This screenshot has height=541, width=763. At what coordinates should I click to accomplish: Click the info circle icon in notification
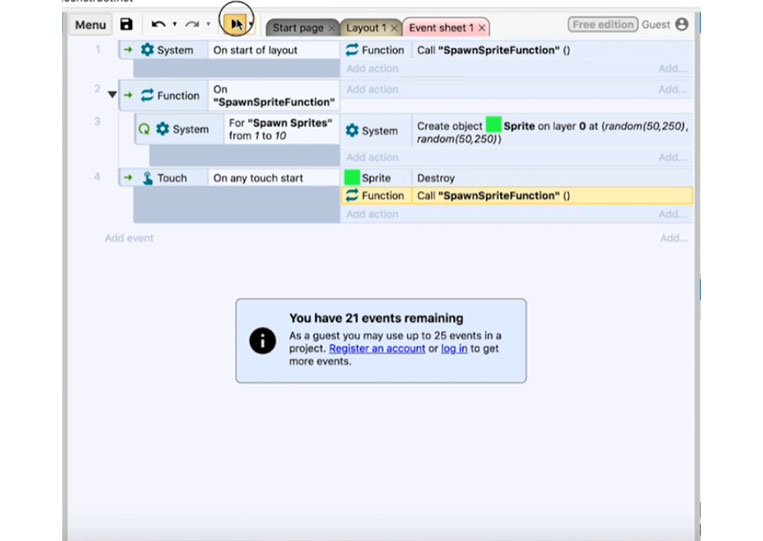click(x=263, y=341)
